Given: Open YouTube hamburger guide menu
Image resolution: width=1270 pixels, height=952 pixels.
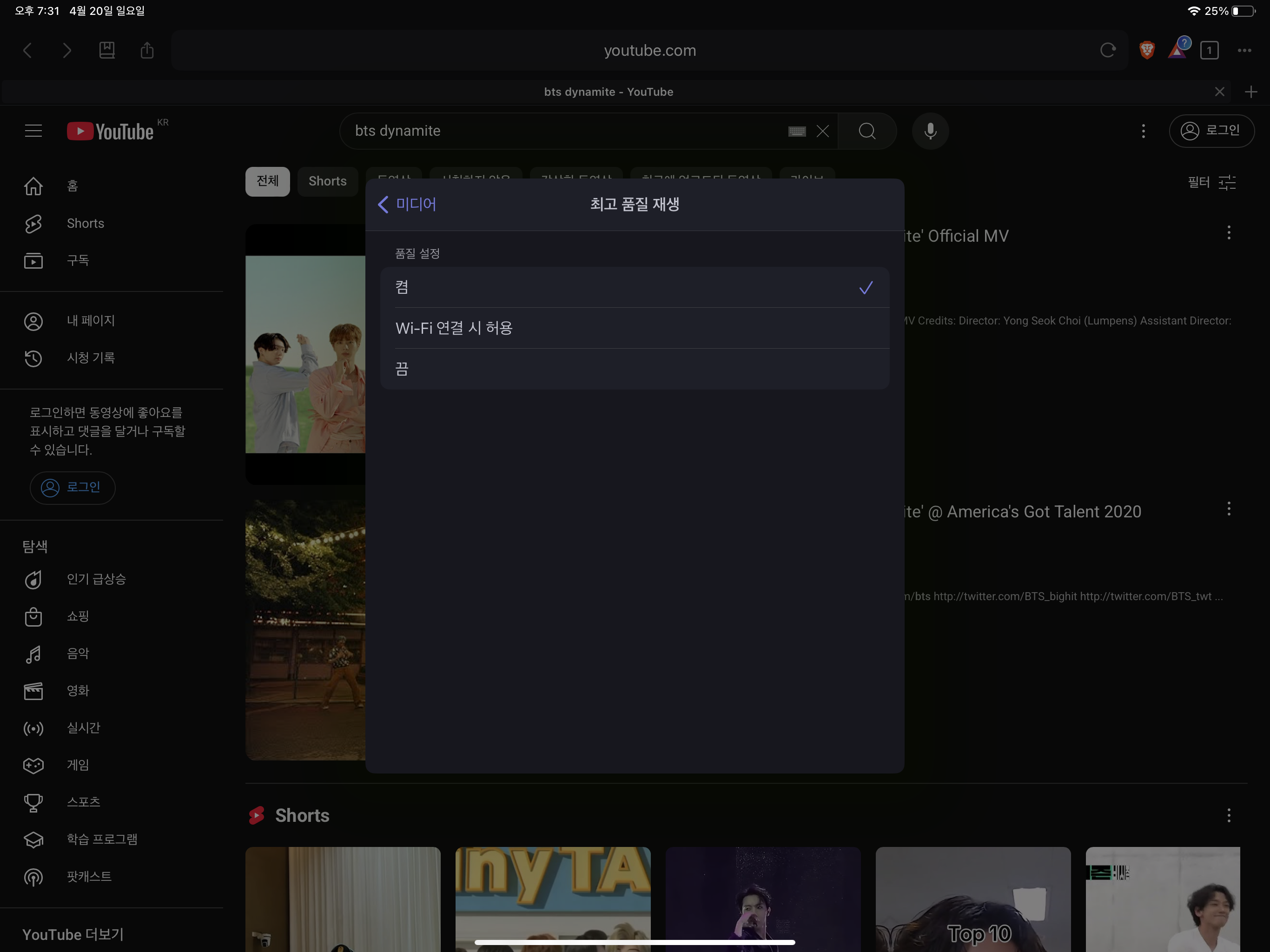Looking at the screenshot, I should tap(33, 131).
